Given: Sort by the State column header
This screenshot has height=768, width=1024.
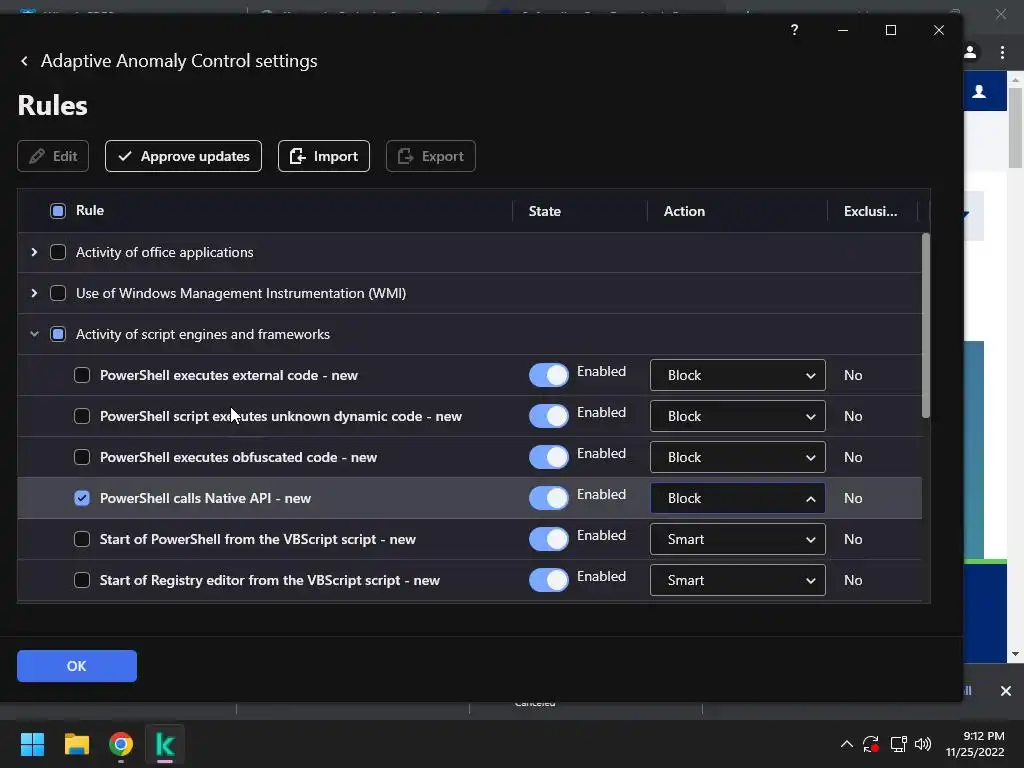Looking at the screenshot, I should point(545,211).
